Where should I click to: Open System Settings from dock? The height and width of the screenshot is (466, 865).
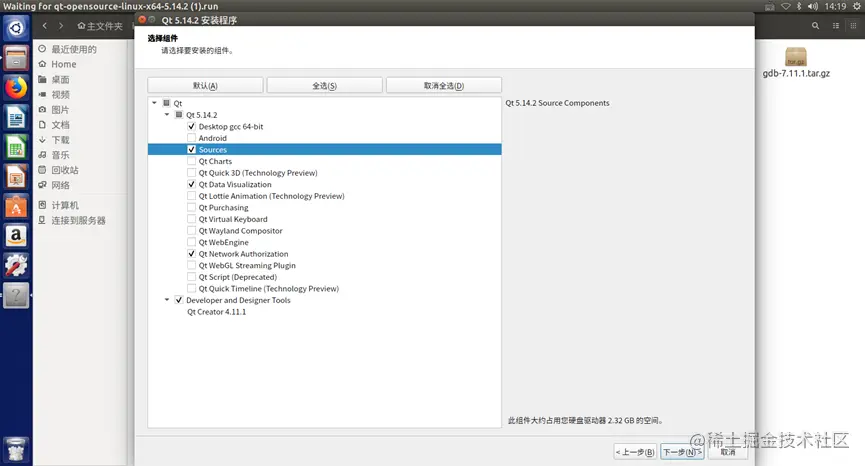[16, 266]
